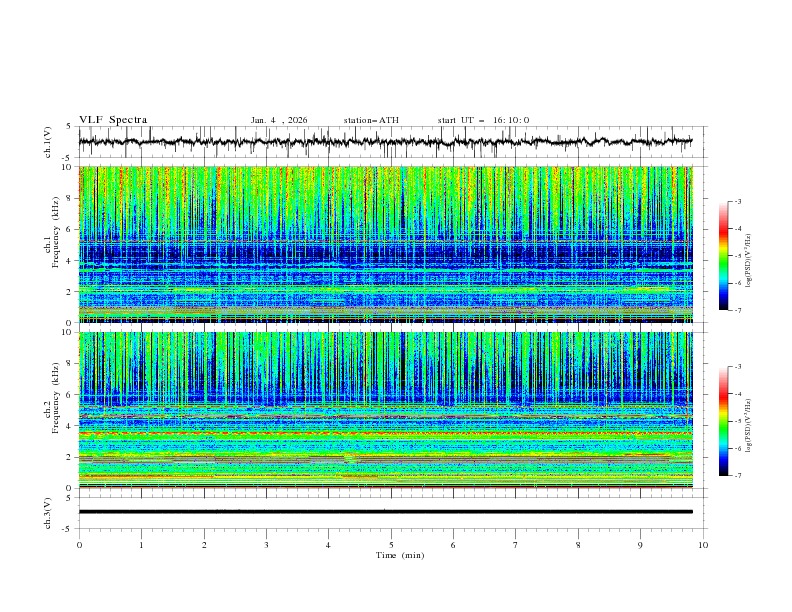The height and width of the screenshot is (612, 792).
Task: Select the "start UT = 16:10:0" text
Action: (483, 120)
